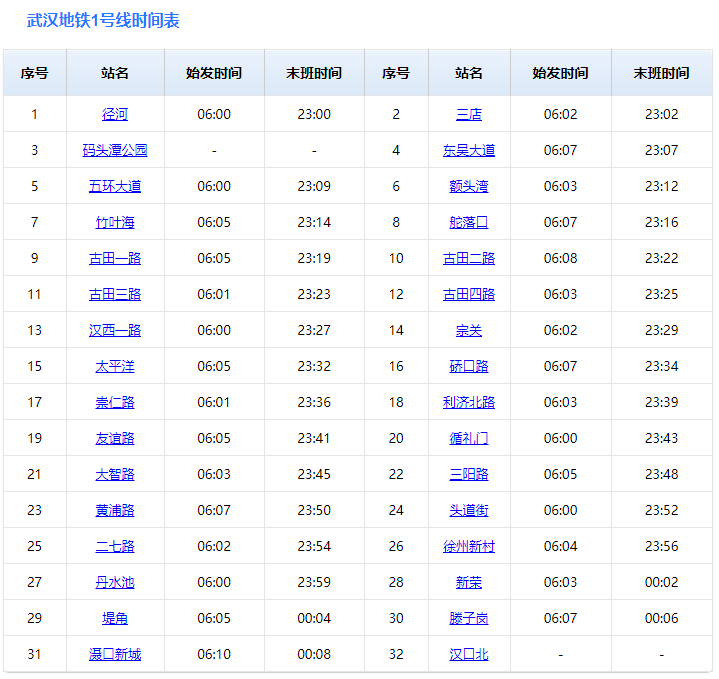This screenshot has width=719, height=679.
Task: Open the 东吴大道 station link
Action: tap(469, 150)
